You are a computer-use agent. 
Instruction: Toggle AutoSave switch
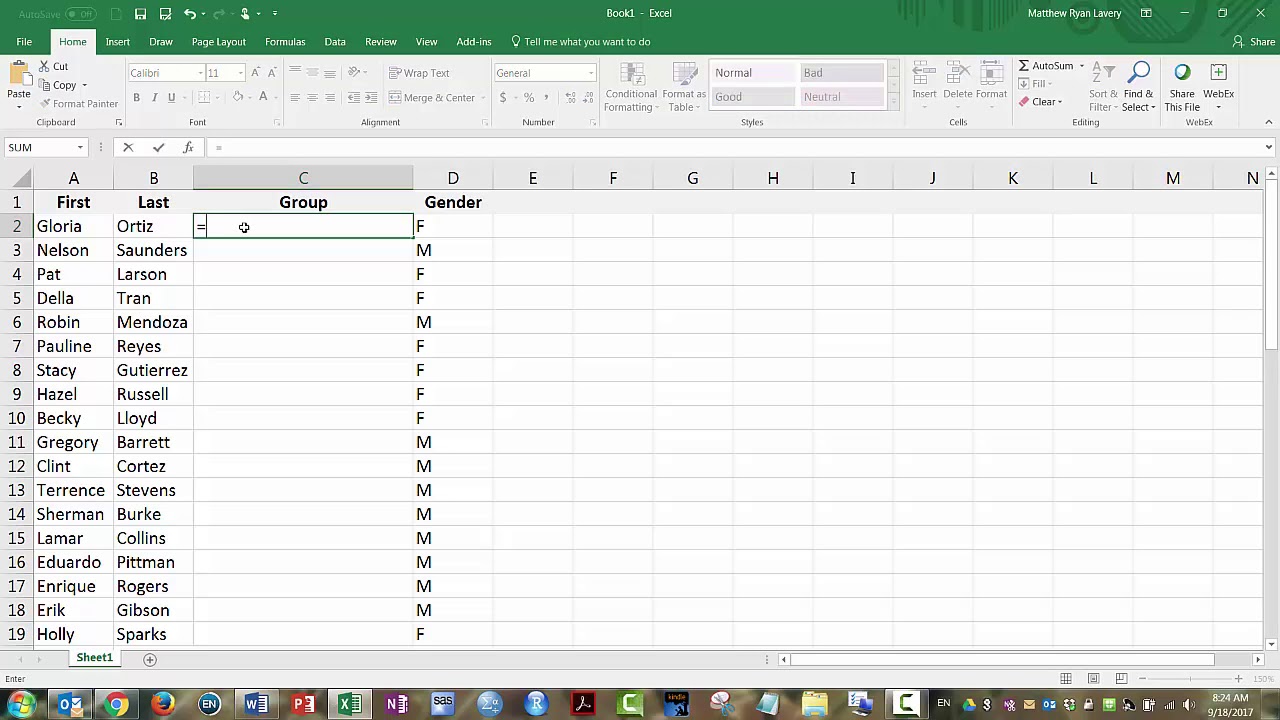(x=81, y=14)
